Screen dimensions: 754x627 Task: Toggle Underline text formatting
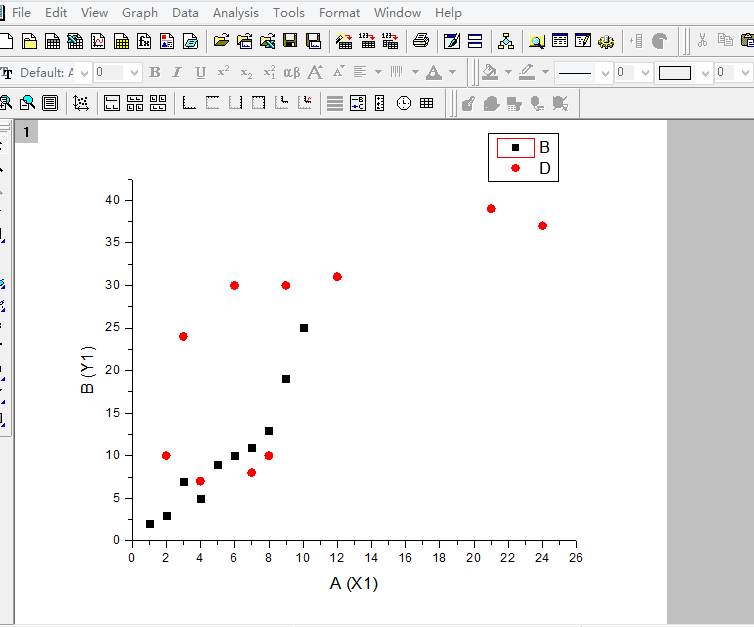click(x=201, y=72)
